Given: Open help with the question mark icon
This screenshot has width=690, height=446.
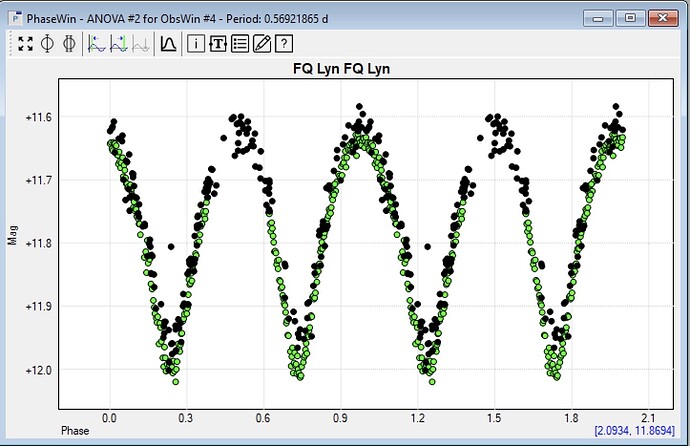Looking at the screenshot, I should (x=284, y=43).
